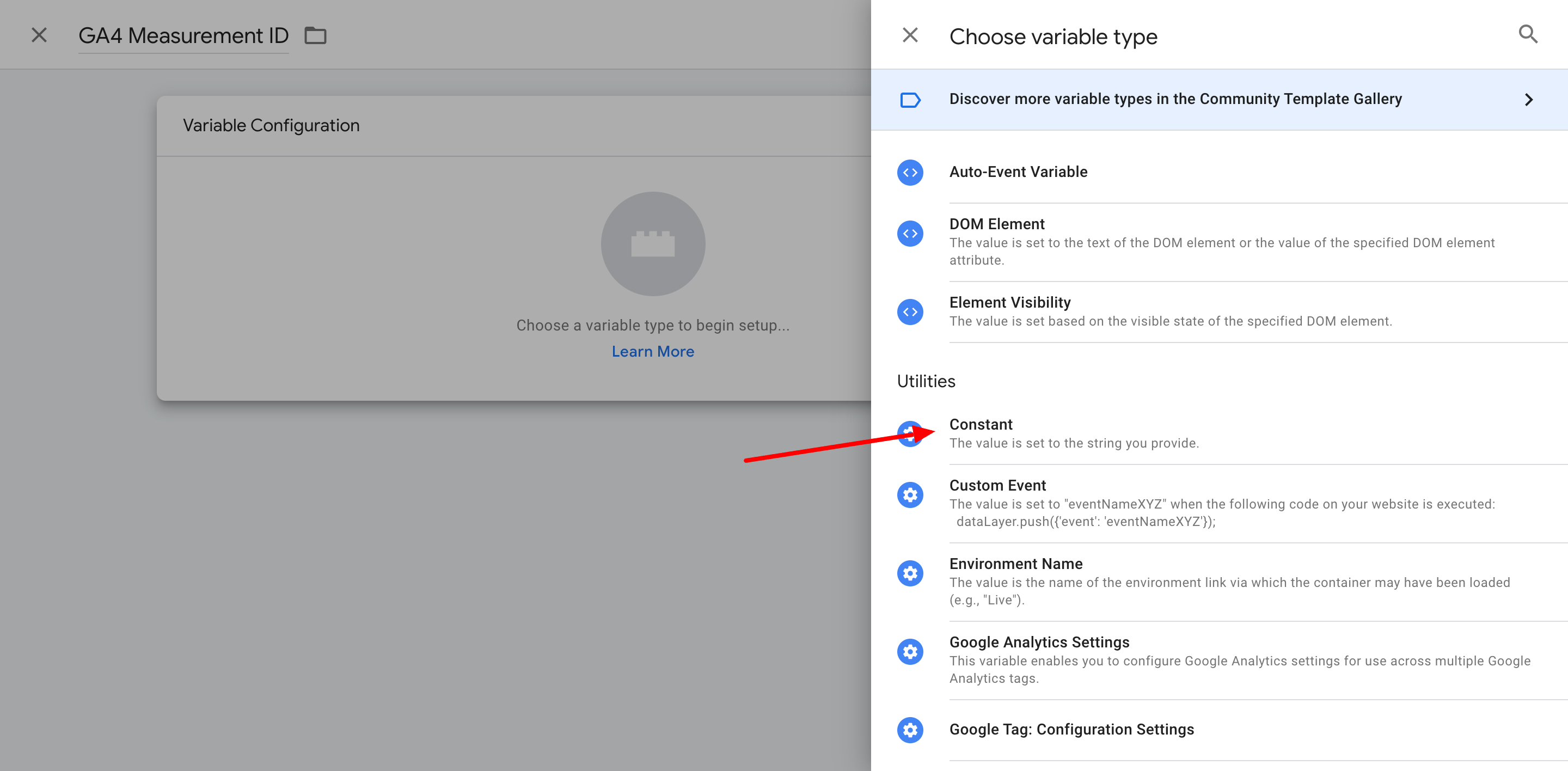Open Discover more variable types banner
Screen dimensions: 1568x771
pos(1219,100)
